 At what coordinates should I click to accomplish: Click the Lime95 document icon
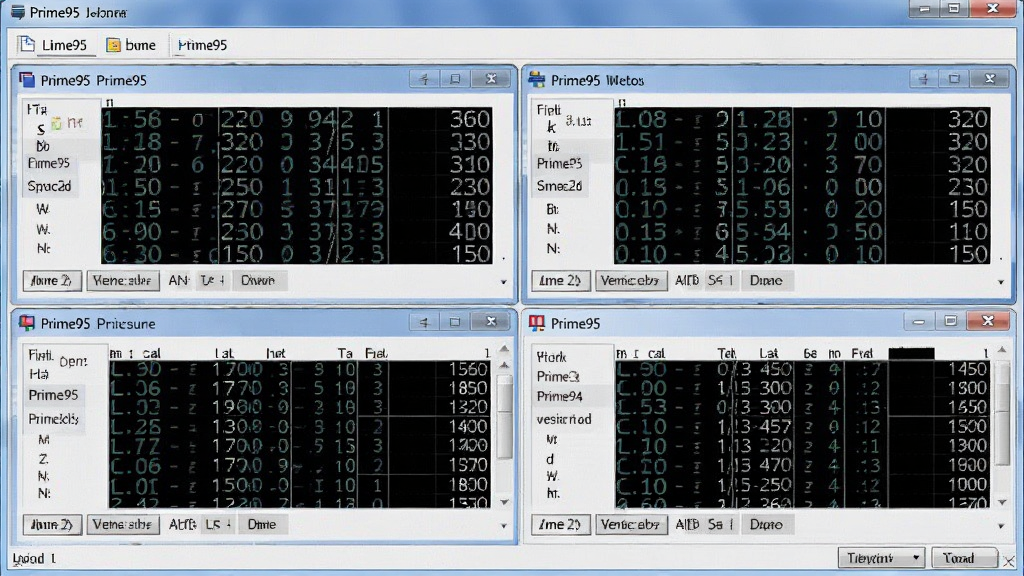tap(27, 44)
